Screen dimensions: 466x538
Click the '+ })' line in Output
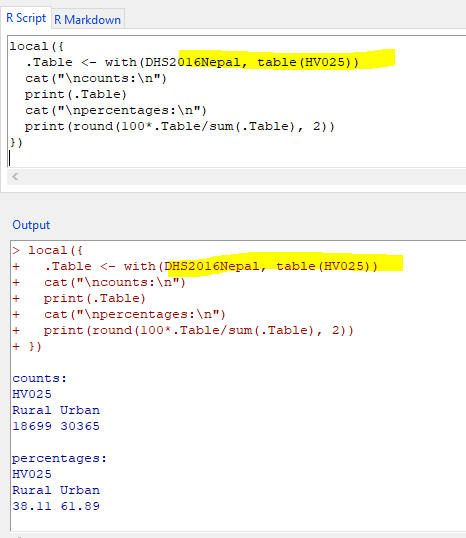pos(27,346)
